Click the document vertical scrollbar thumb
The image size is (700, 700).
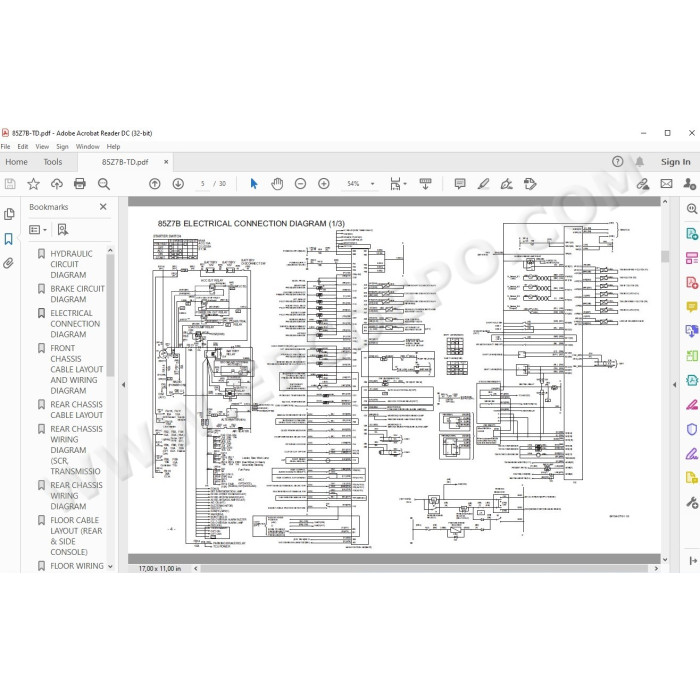coord(665,256)
